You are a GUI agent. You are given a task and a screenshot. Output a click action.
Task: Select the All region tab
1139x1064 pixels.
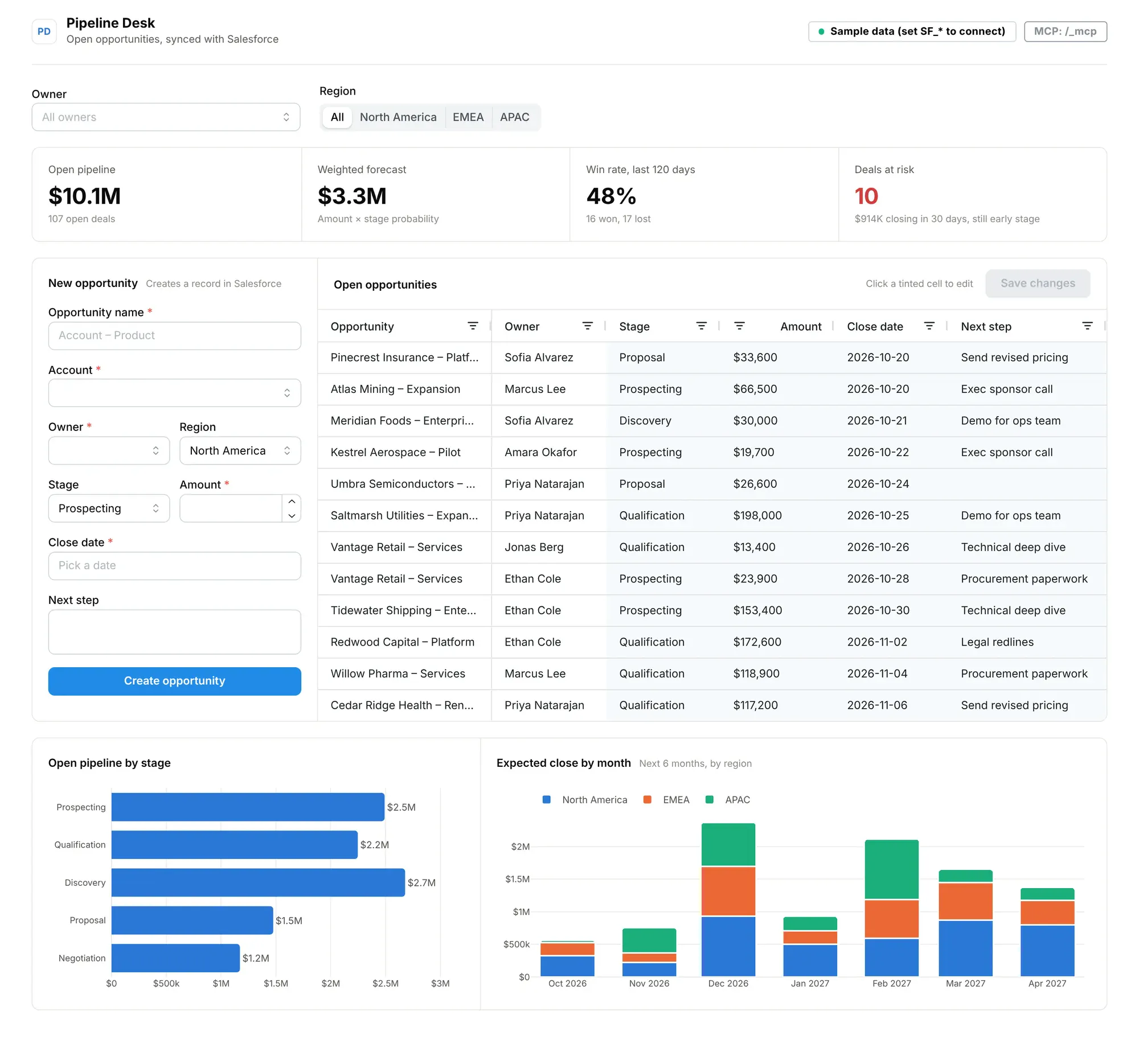click(x=337, y=117)
